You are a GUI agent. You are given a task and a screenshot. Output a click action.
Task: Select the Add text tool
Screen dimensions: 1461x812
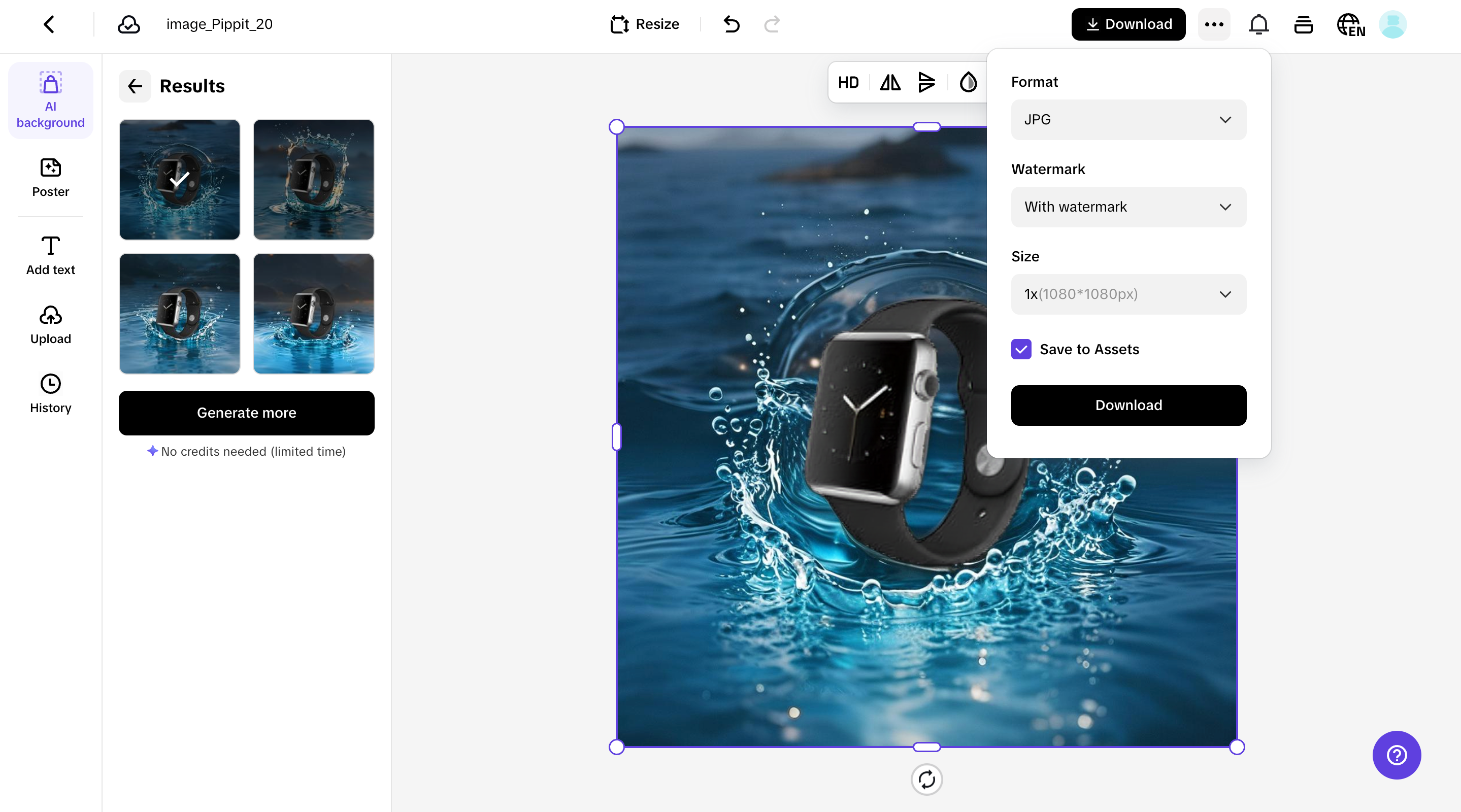[50, 256]
